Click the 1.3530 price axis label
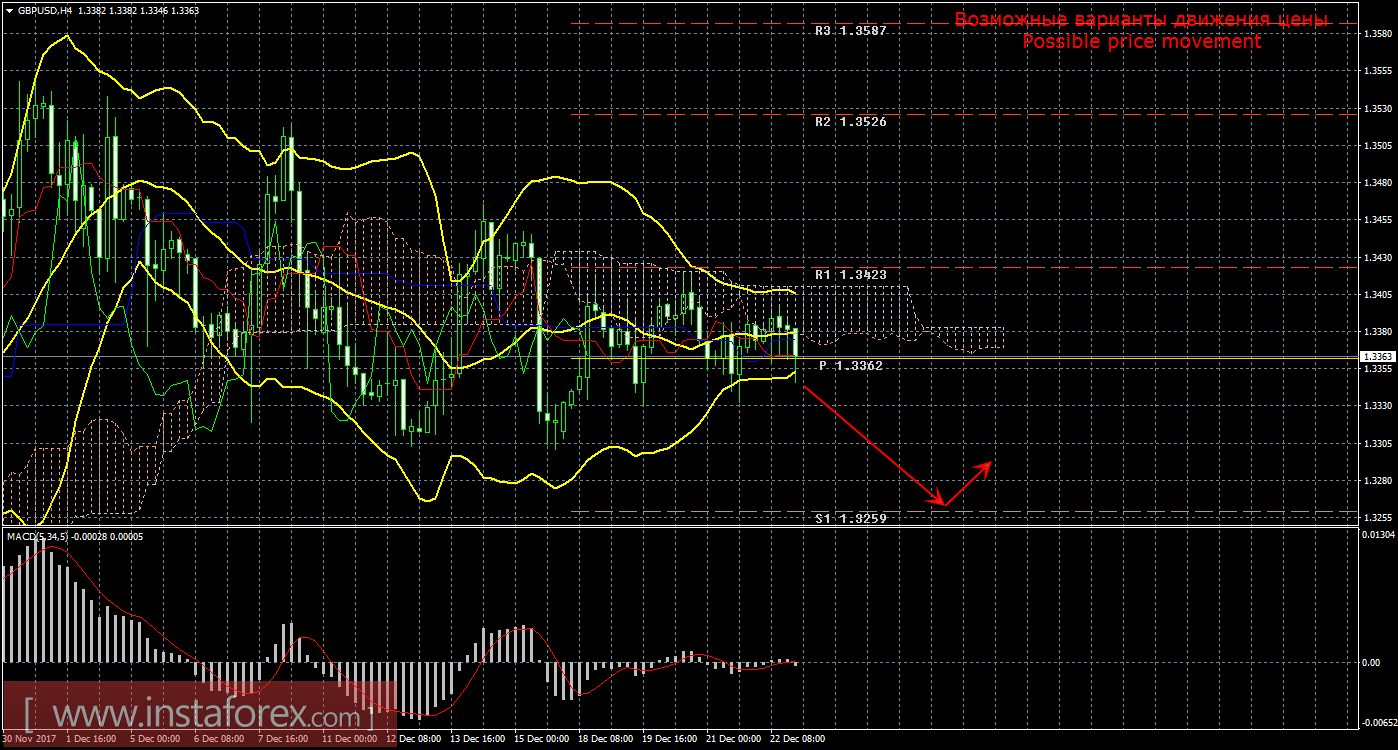Viewport: 1398px width, 750px height. [x=1377, y=108]
